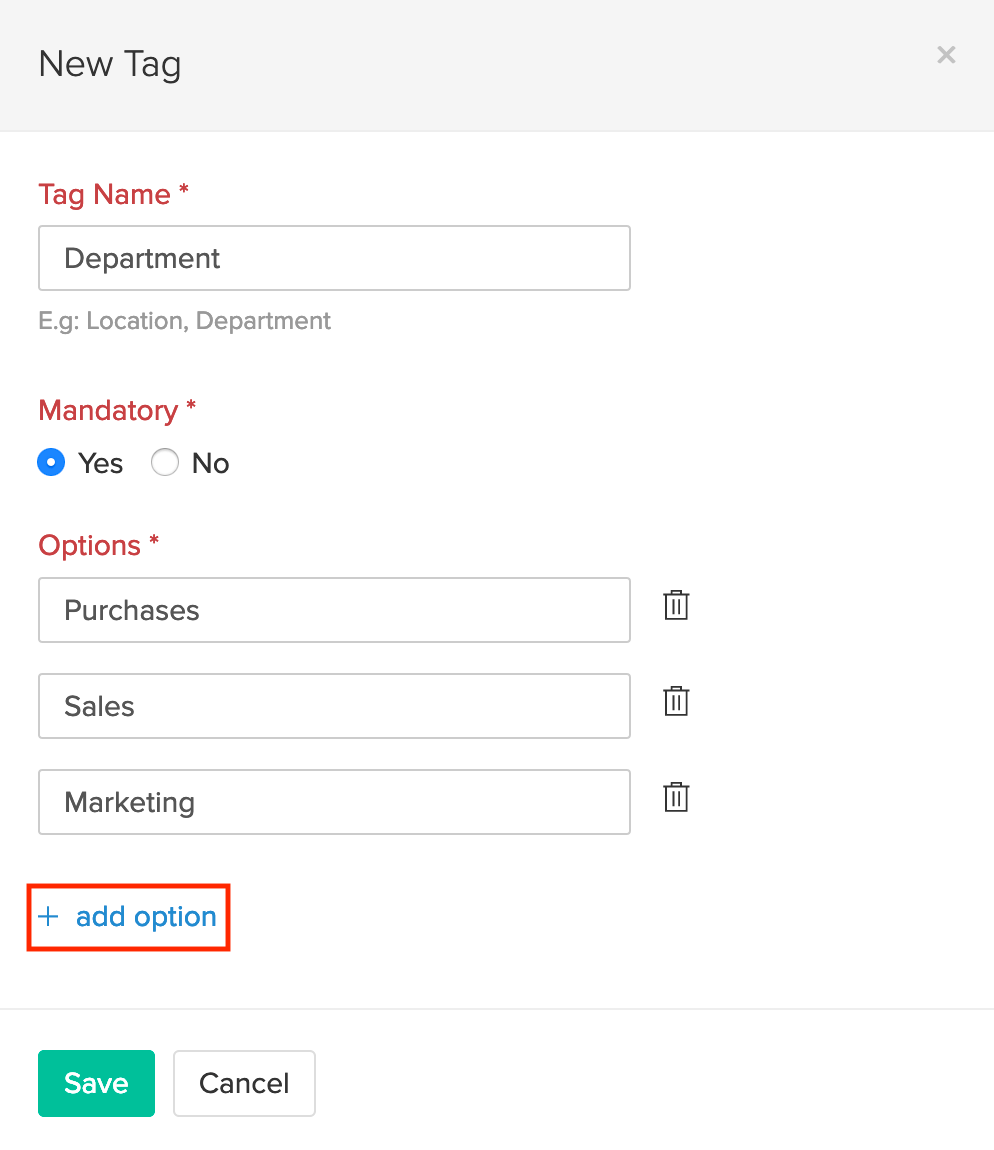This screenshot has width=994, height=1150.
Task: Click the trash icon beside Marketing
Action: 676,798
